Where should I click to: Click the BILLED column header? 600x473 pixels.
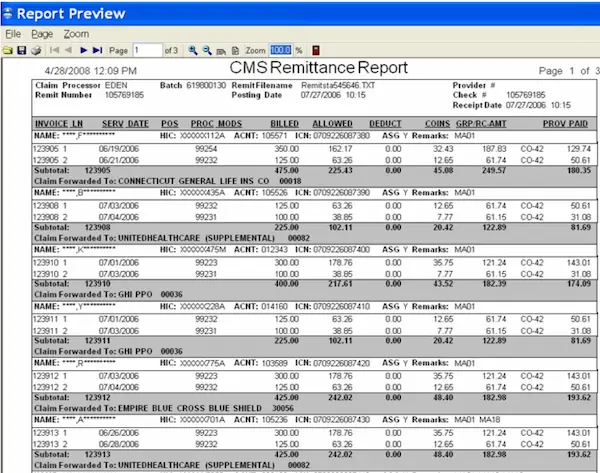click(284, 124)
